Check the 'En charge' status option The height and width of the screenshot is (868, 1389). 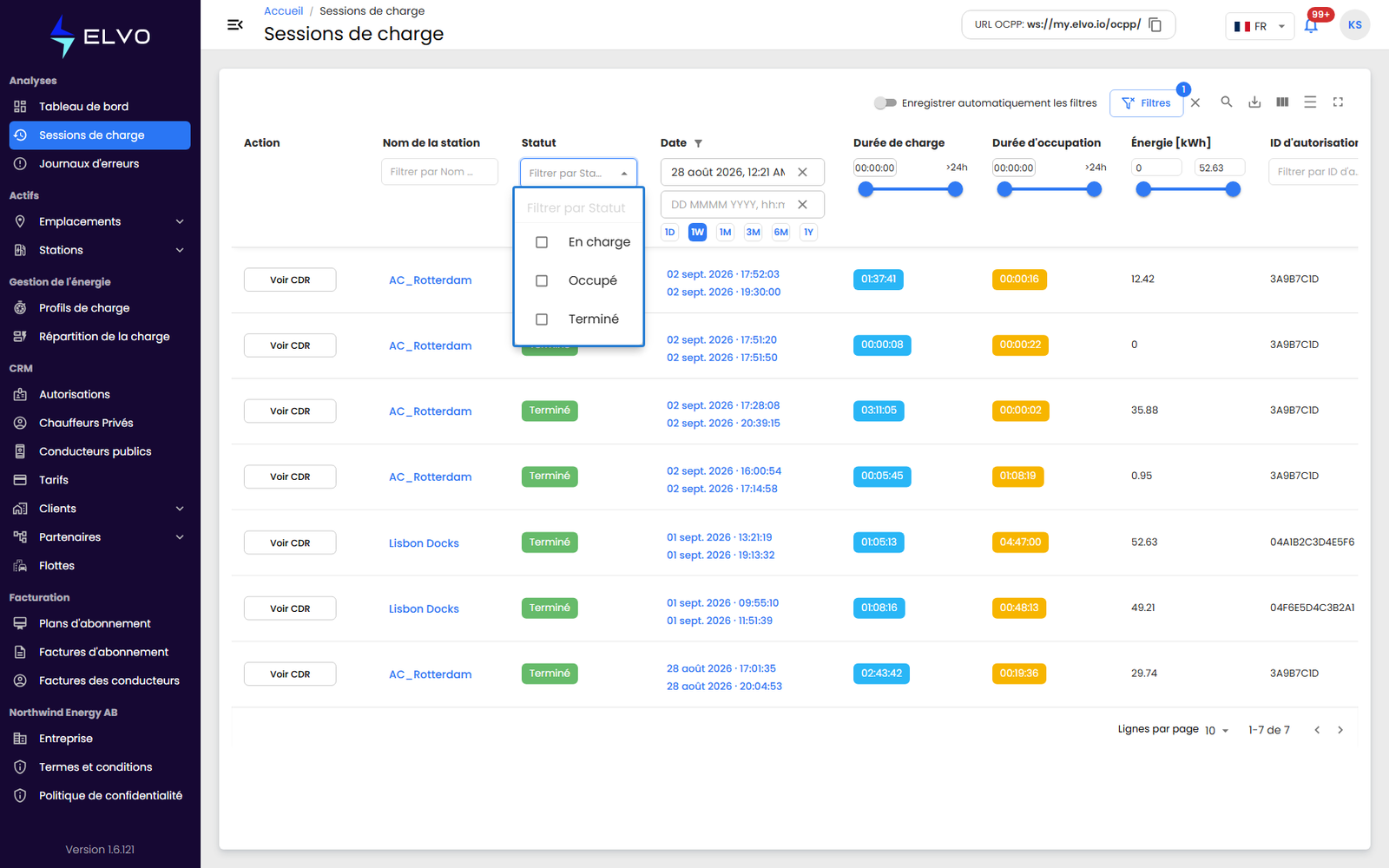[x=542, y=242]
